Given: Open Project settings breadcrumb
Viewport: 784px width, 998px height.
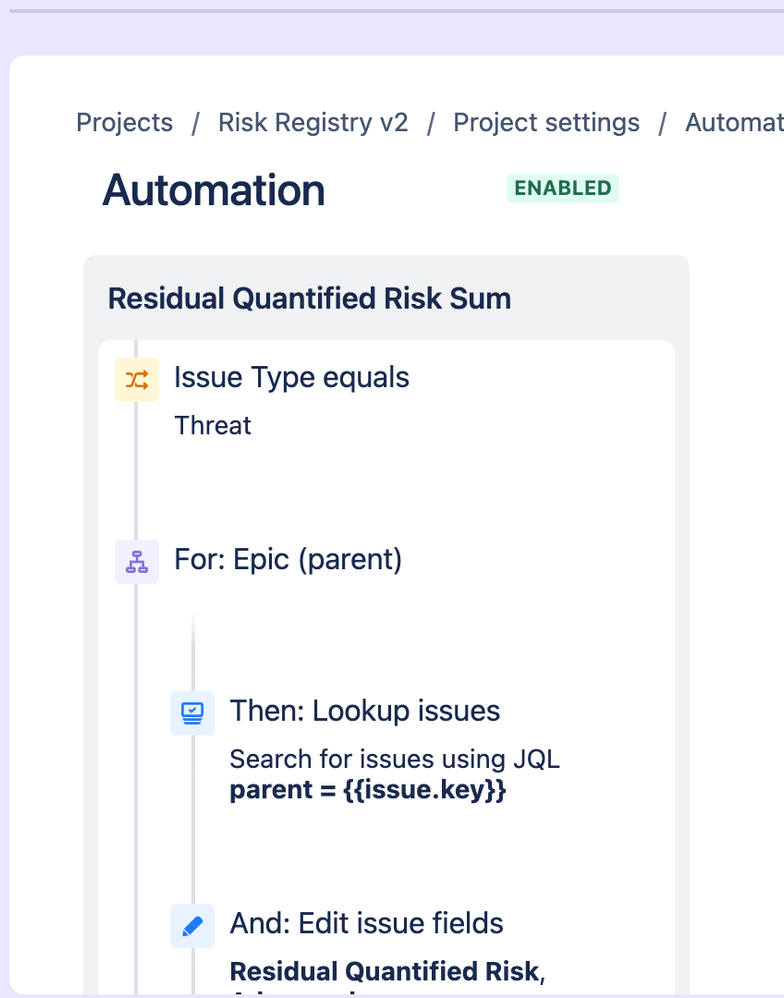Looking at the screenshot, I should [546, 123].
